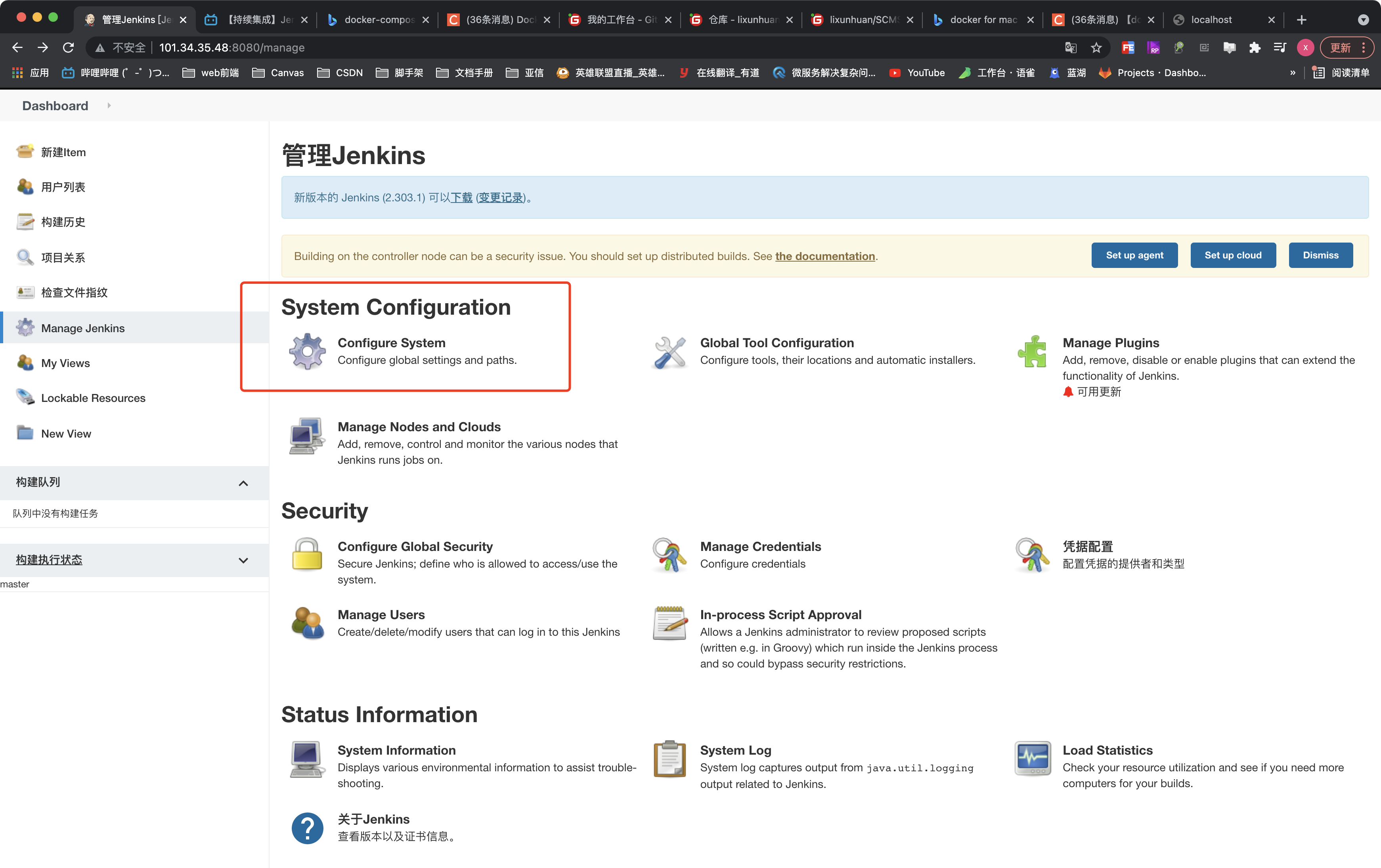Dismiss the controller node security warning
Screen dimensions: 1381x868
pos(1320,255)
